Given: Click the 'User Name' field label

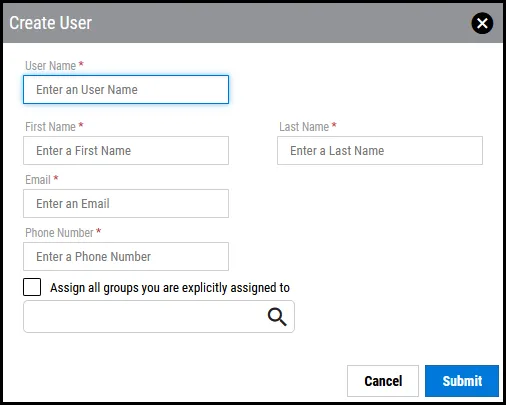Looking at the screenshot, I should click(51, 66).
